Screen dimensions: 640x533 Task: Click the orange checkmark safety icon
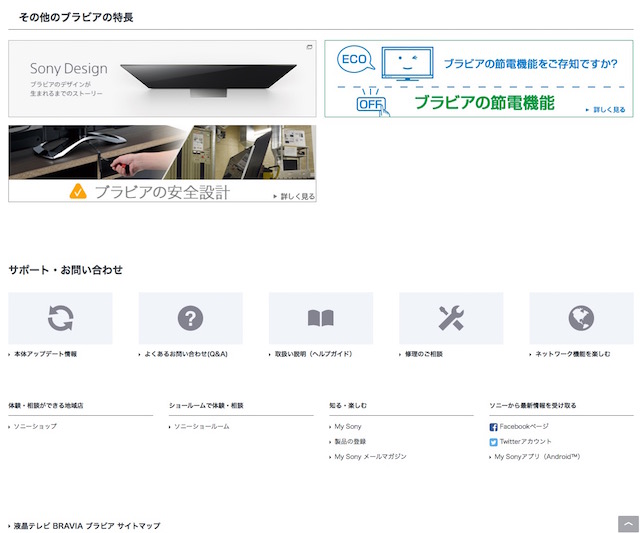tap(78, 191)
